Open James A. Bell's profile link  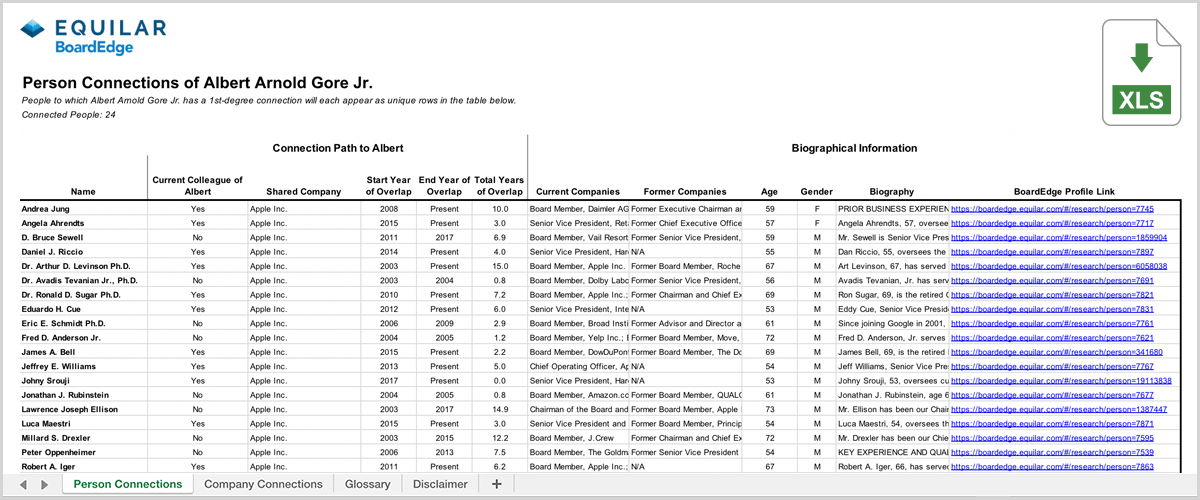tap(1056, 353)
